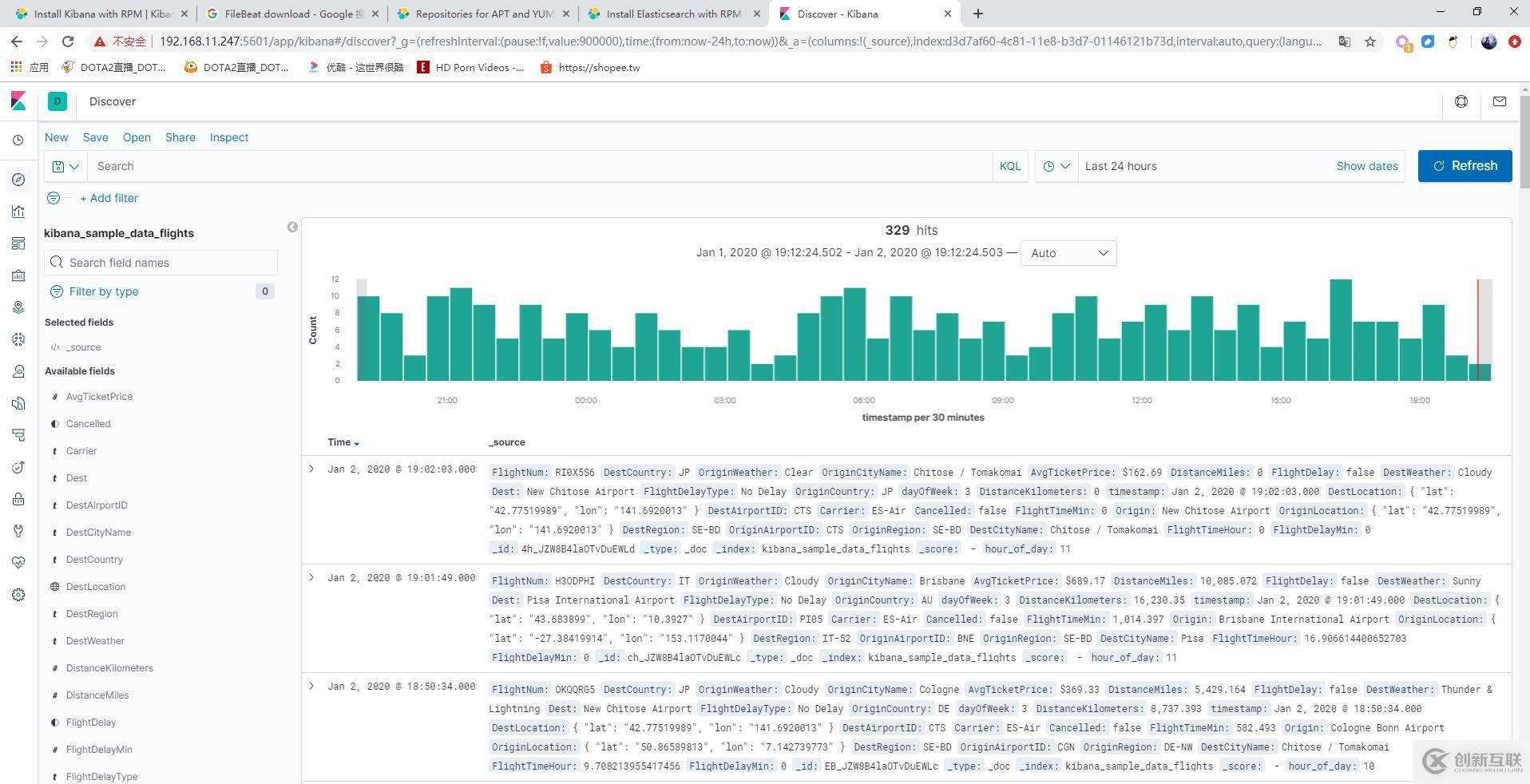Open the date quick menu dropdown
Image resolution: width=1530 pixels, height=784 pixels.
pyautogui.click(x=1056, y=166)
